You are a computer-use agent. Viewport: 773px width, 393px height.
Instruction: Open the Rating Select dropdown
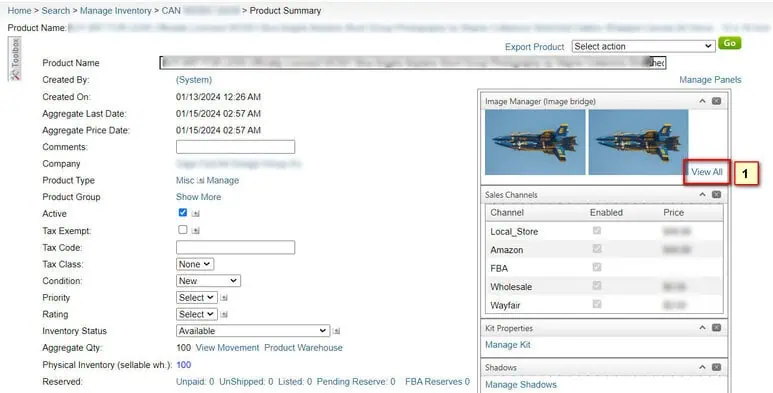pos(197,315)
